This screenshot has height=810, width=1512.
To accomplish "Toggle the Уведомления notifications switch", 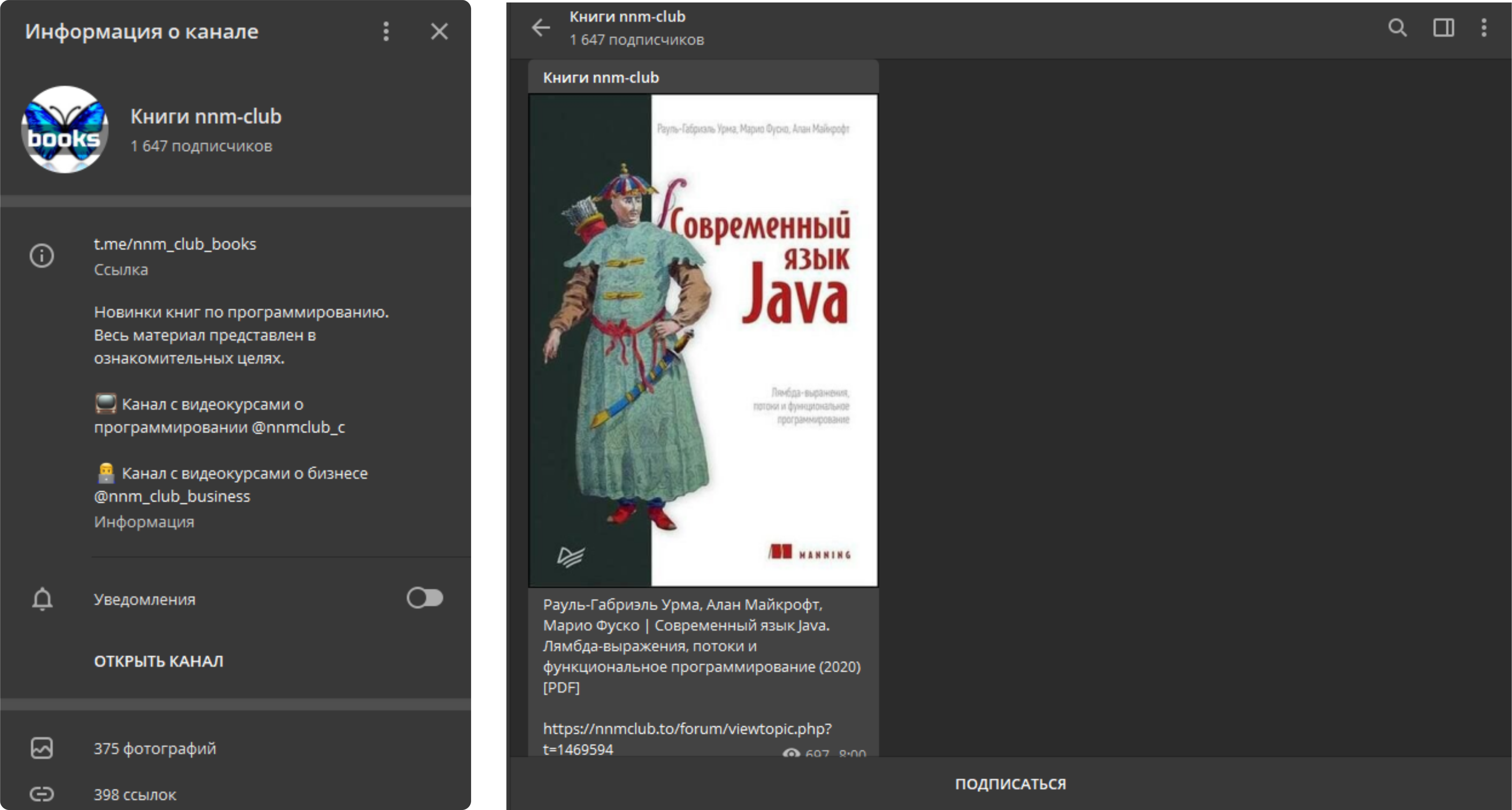I will click(x=425, y=598).
